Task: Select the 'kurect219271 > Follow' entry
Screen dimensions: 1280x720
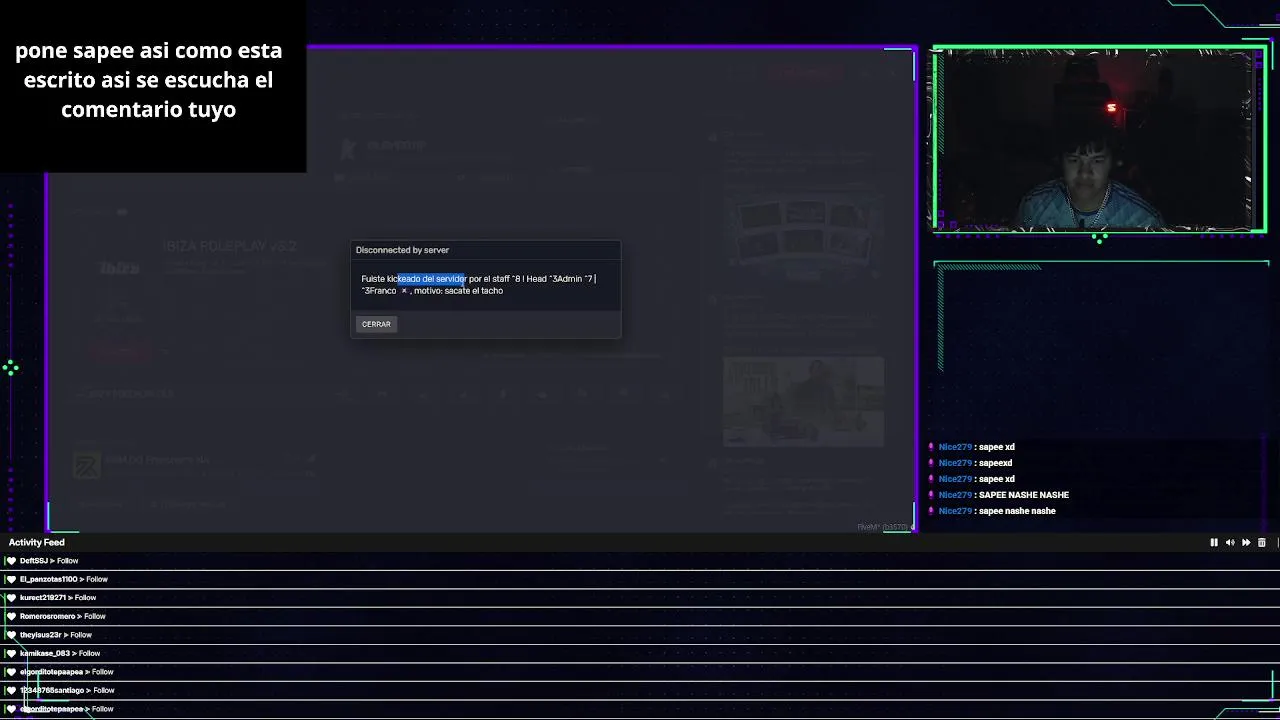Action: (58, 598)
